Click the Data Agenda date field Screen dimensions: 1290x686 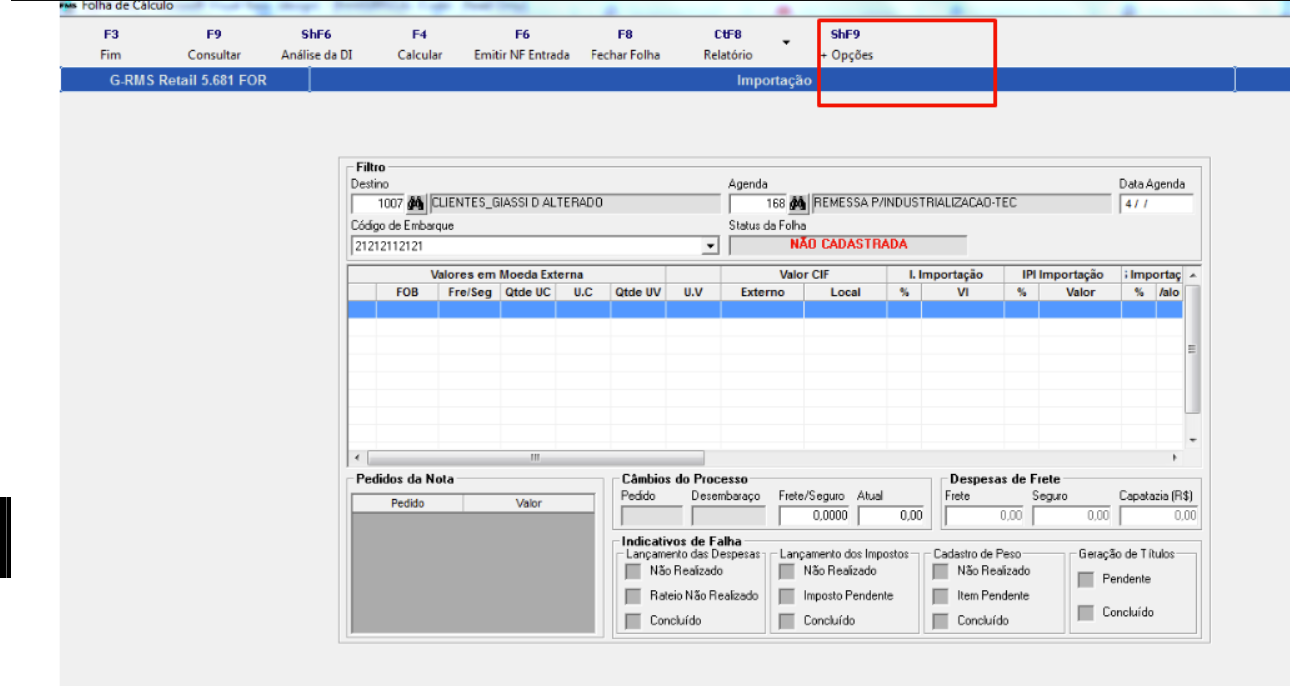point(1157,203)
